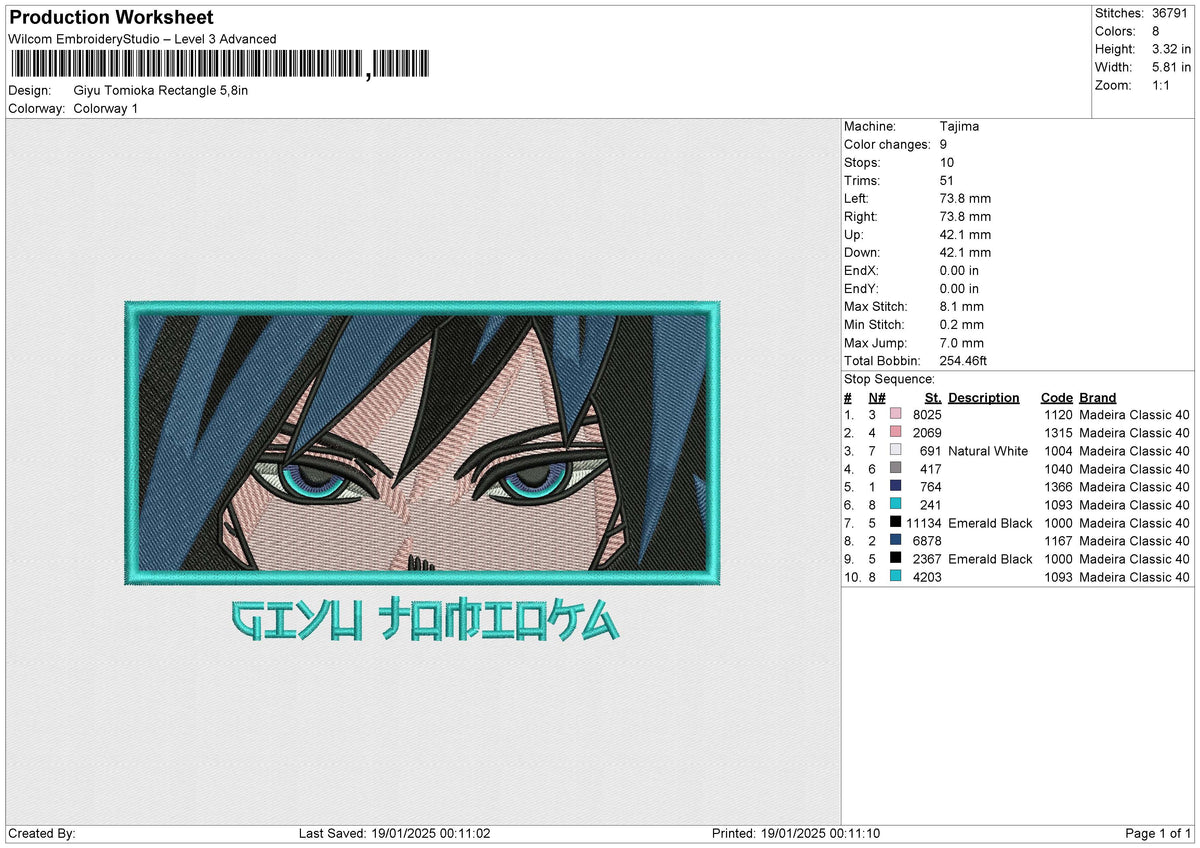
Task: Click the Min Stitch value 0.2 mm
Action: (962, 324)
